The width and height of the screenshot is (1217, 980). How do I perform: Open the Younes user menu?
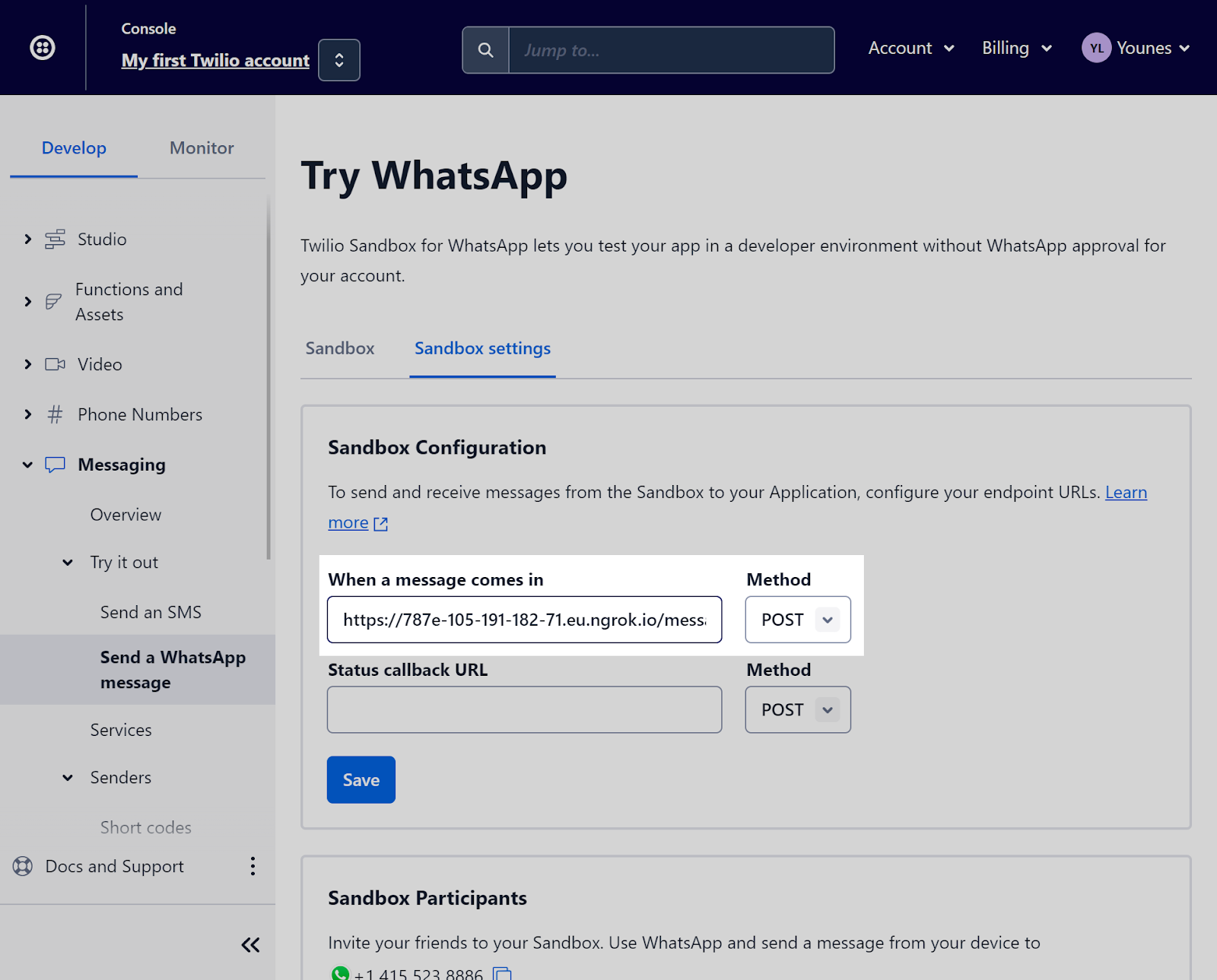tap(1152, 48)
